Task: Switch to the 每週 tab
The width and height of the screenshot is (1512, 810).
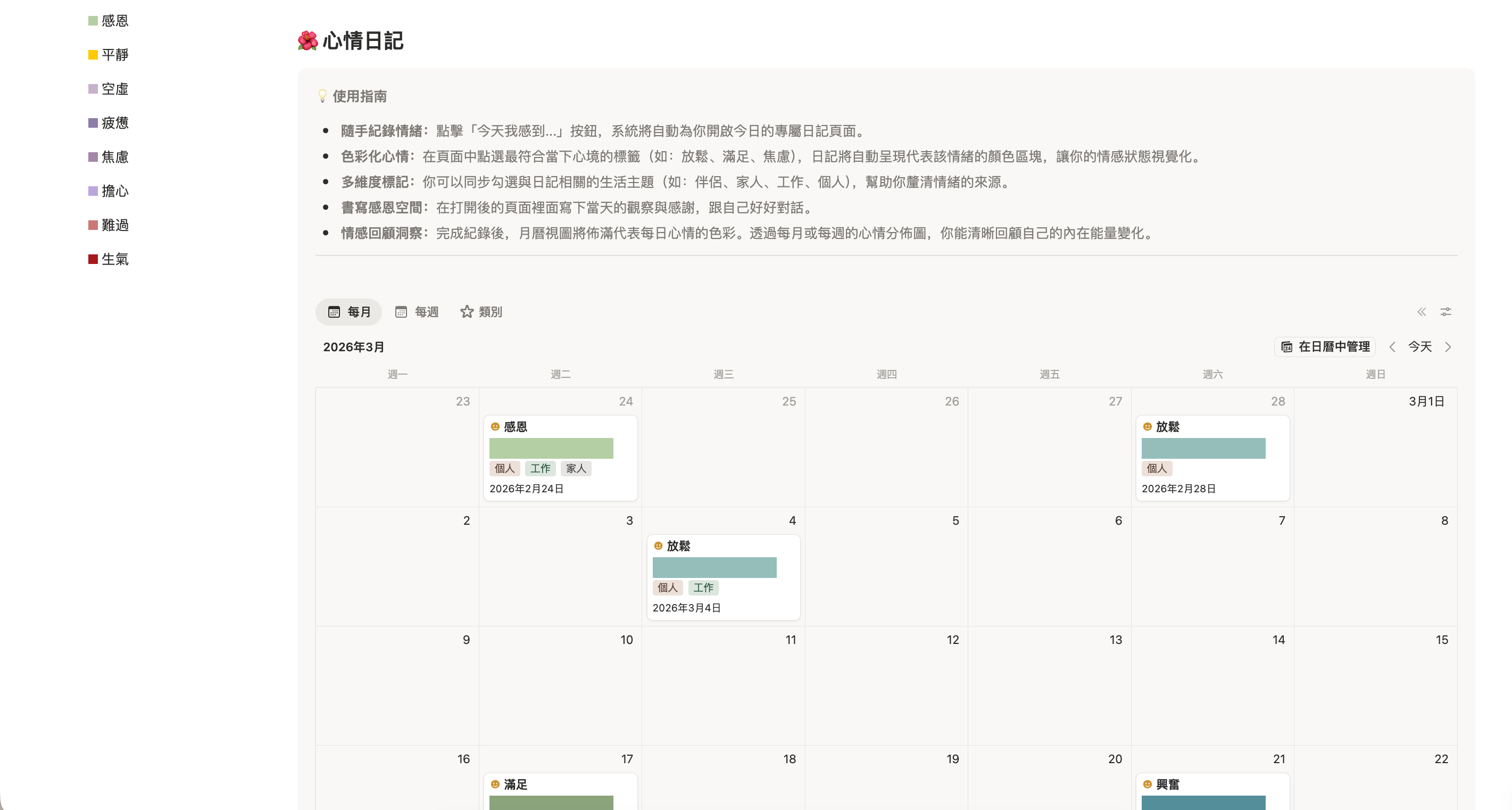Action: 426,312
